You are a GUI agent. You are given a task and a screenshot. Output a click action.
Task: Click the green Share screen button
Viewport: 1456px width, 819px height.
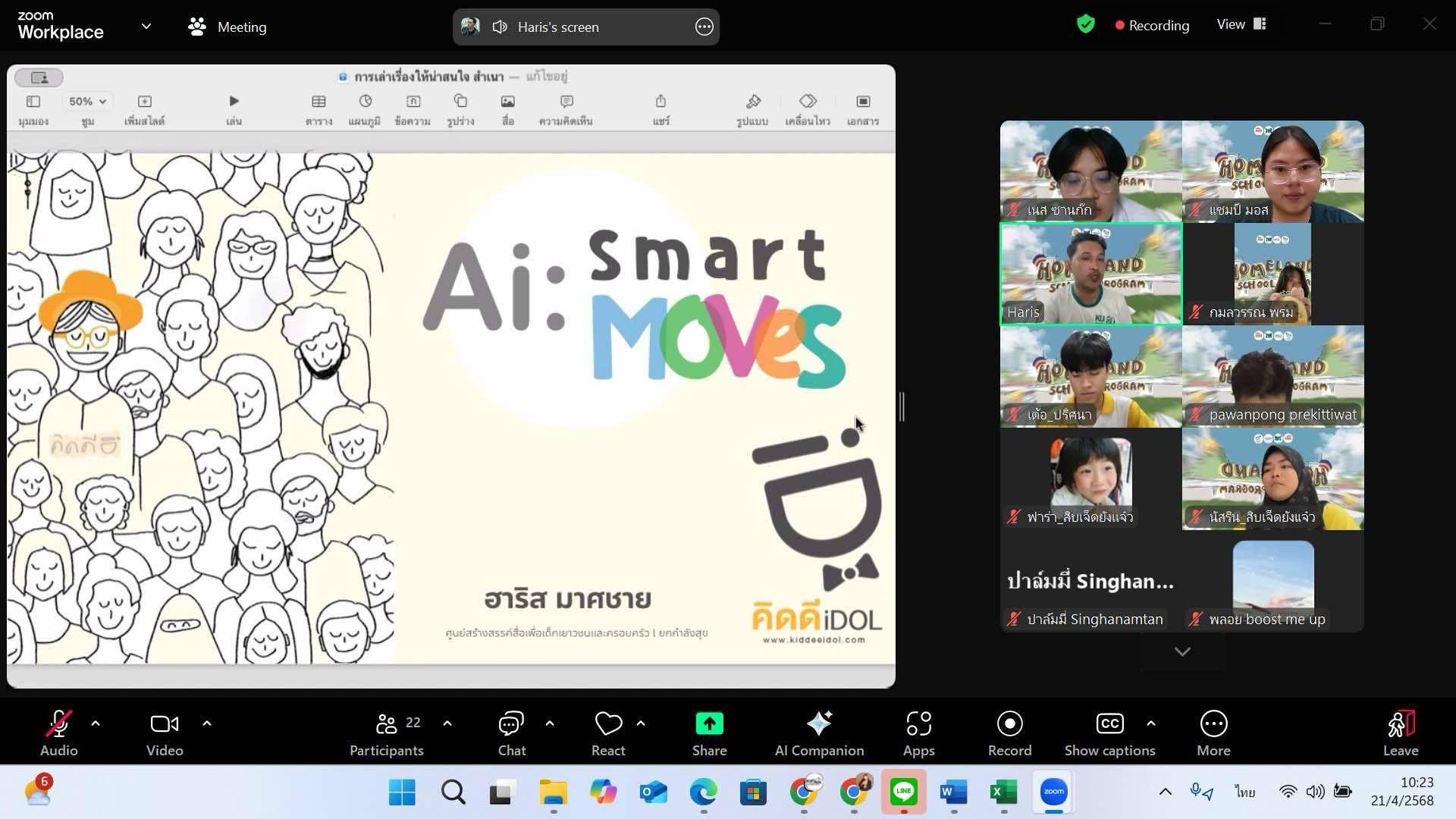click(709, 733)
